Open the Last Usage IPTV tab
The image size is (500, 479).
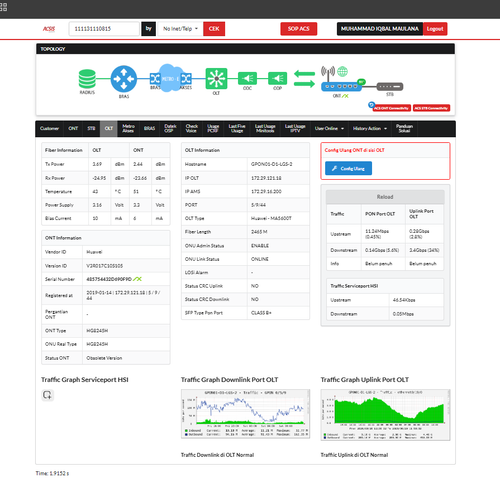pyautogui.click(x=295, y=129)
